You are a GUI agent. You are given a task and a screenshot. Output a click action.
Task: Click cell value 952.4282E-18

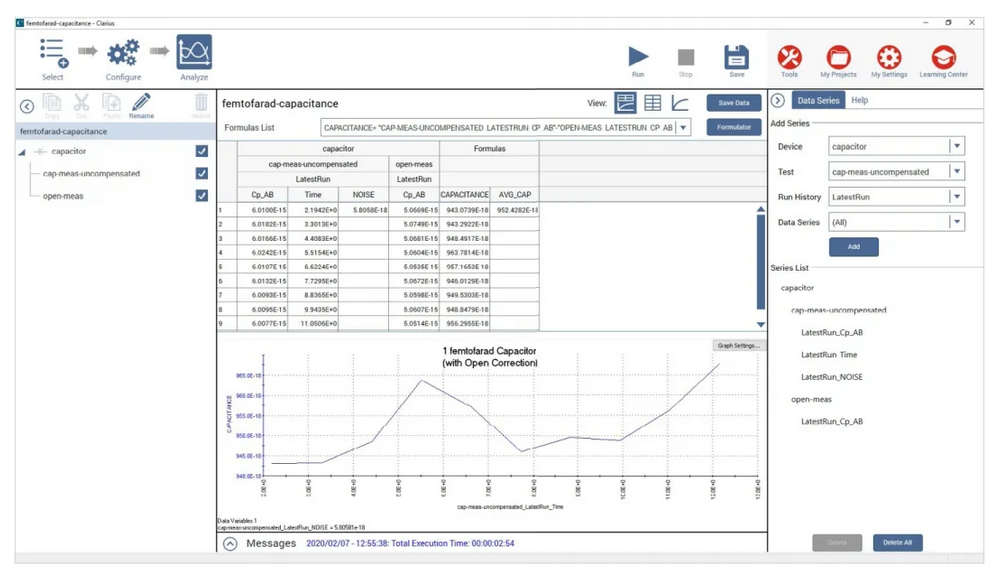[516, 210]
